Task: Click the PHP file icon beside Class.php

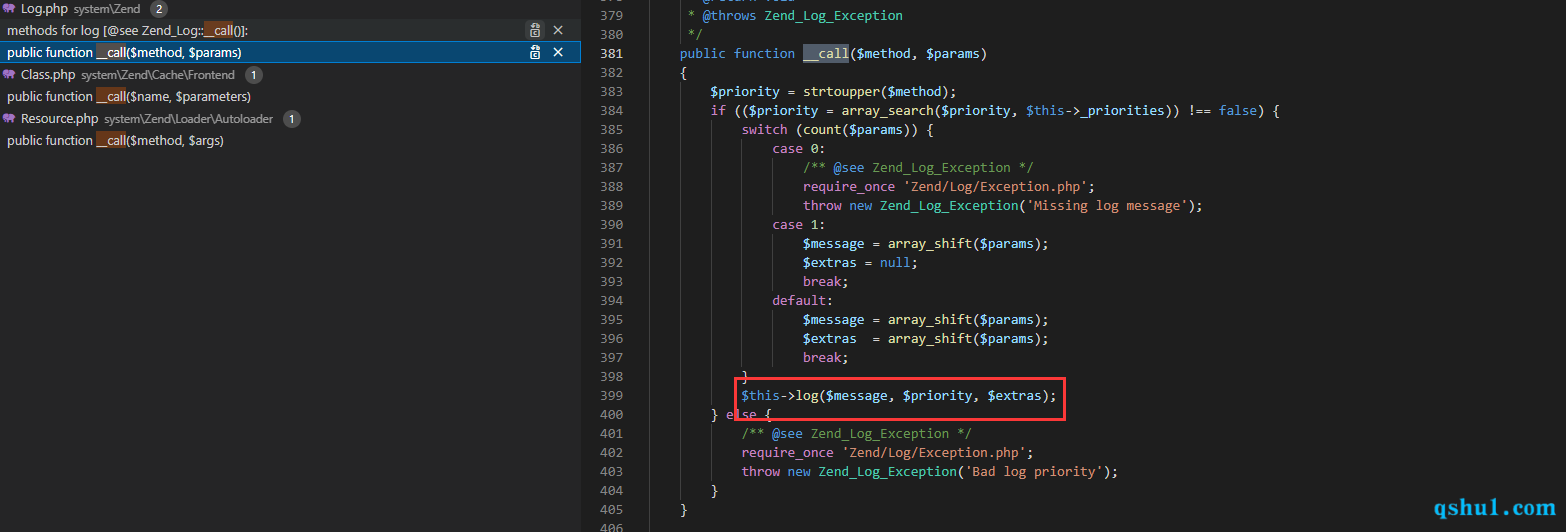Action: [9, 75]
